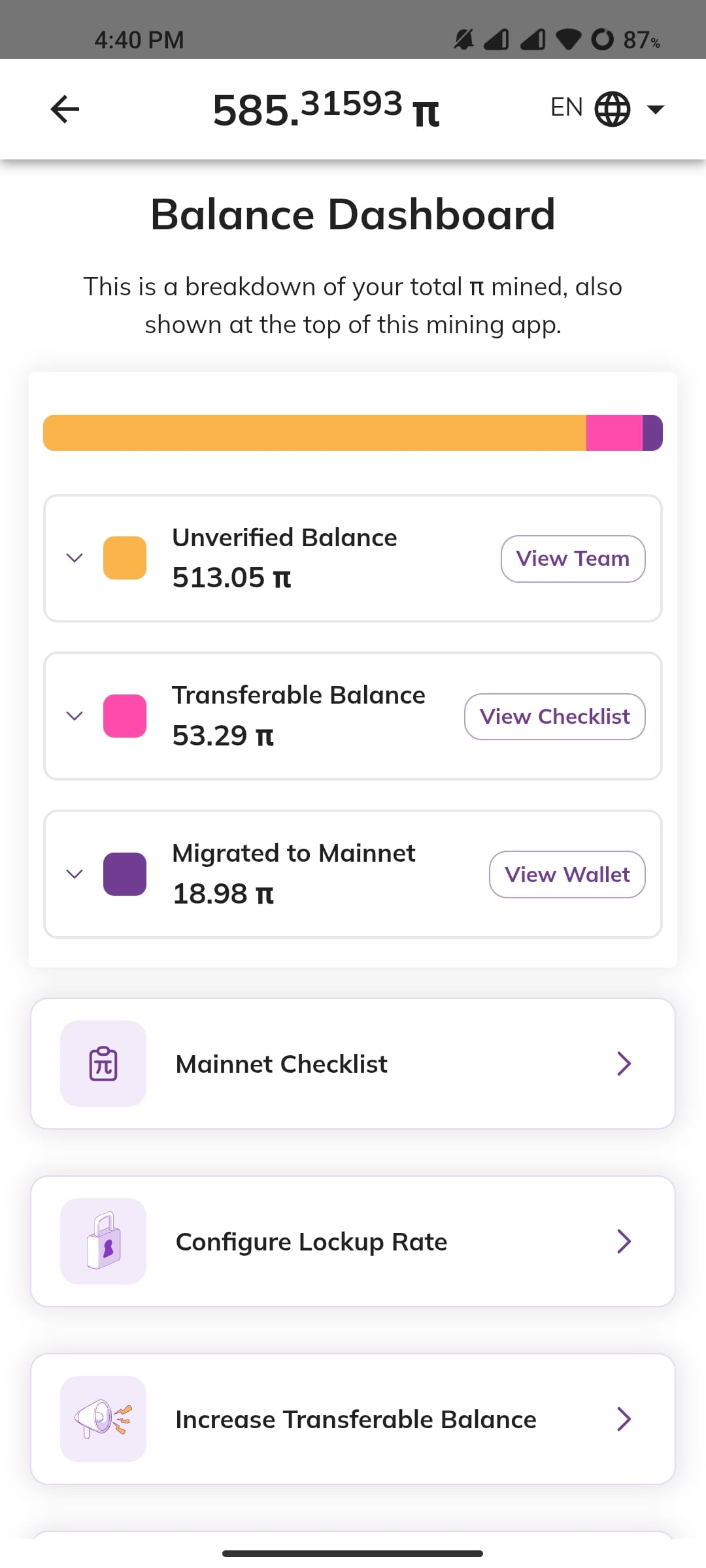Open Configure Lockup Rate menu item
Image resolution: width=706 pixels, height=1568 pixels.
tap(353, 1241)
